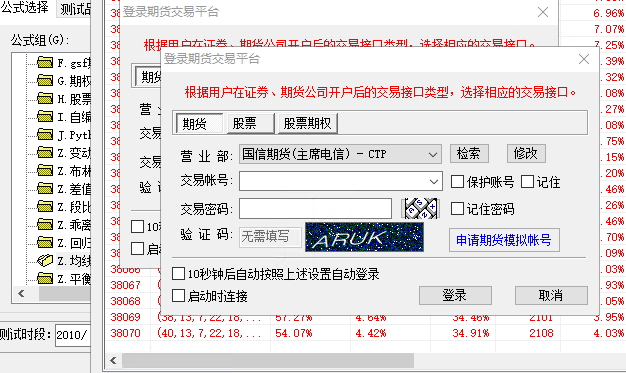This screenshot has height=373, width=626.
Task: Open the 申请期货模拟帐号 link
Action: [x=504, y=240]
